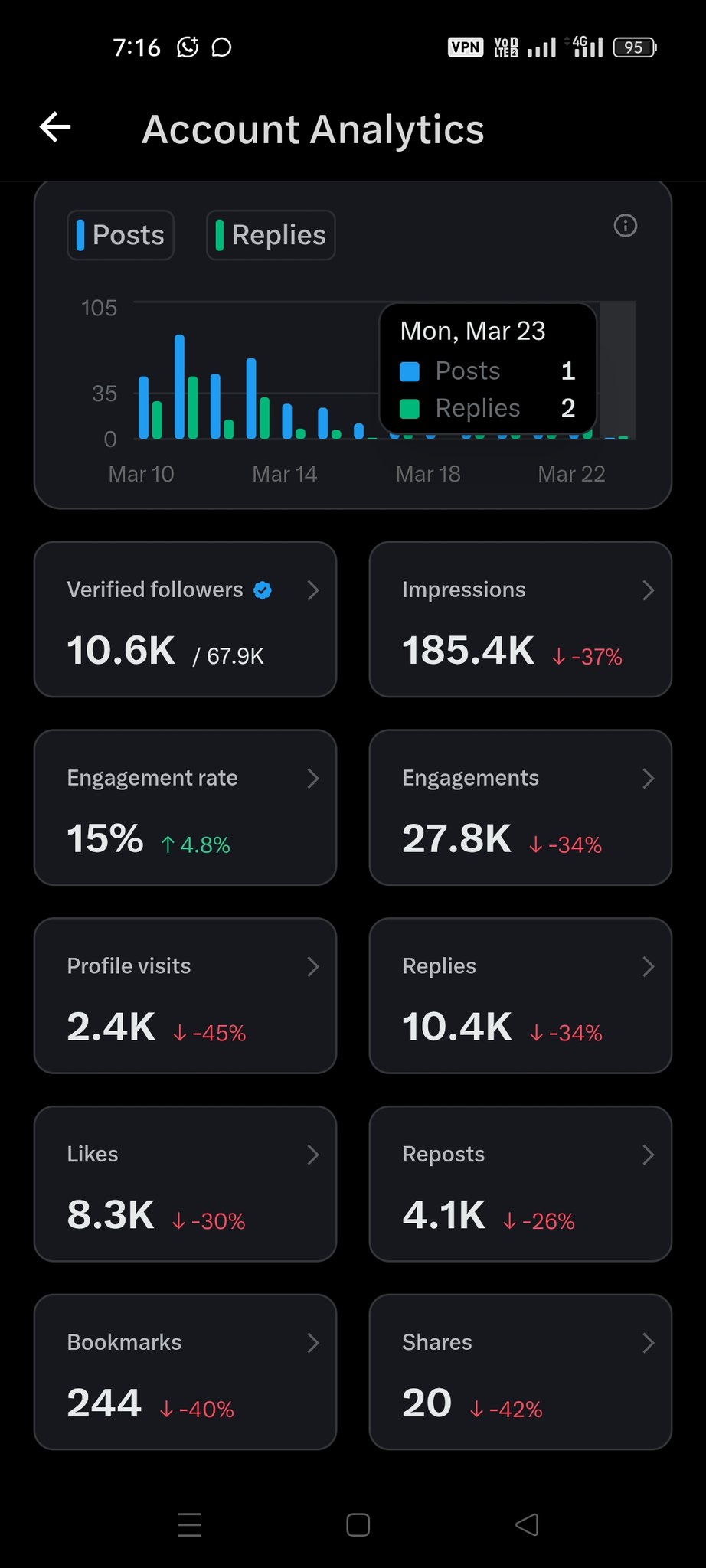This screenshot has height=1568, width=706.
Task: Select the Mar 14 chart date label
Action: (284, 474)
